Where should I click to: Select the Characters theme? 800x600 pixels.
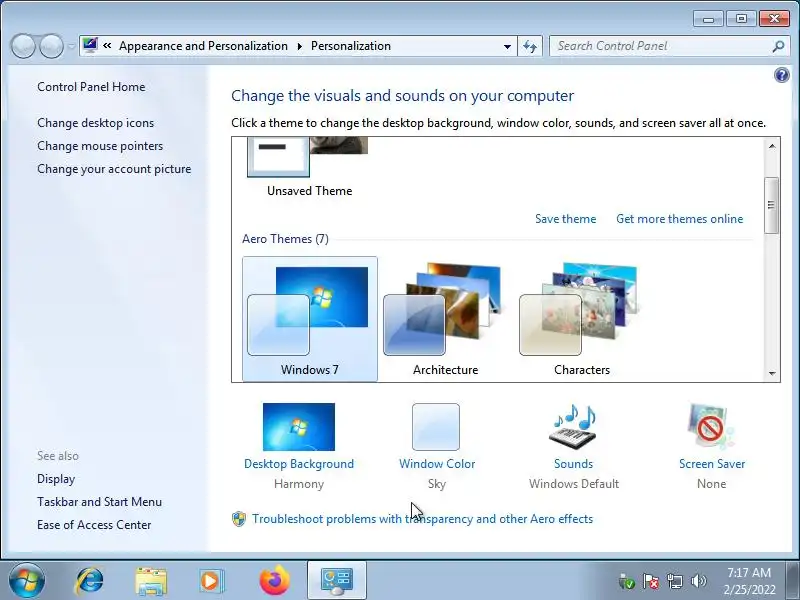pyautogui.click(x=582, y=319)
